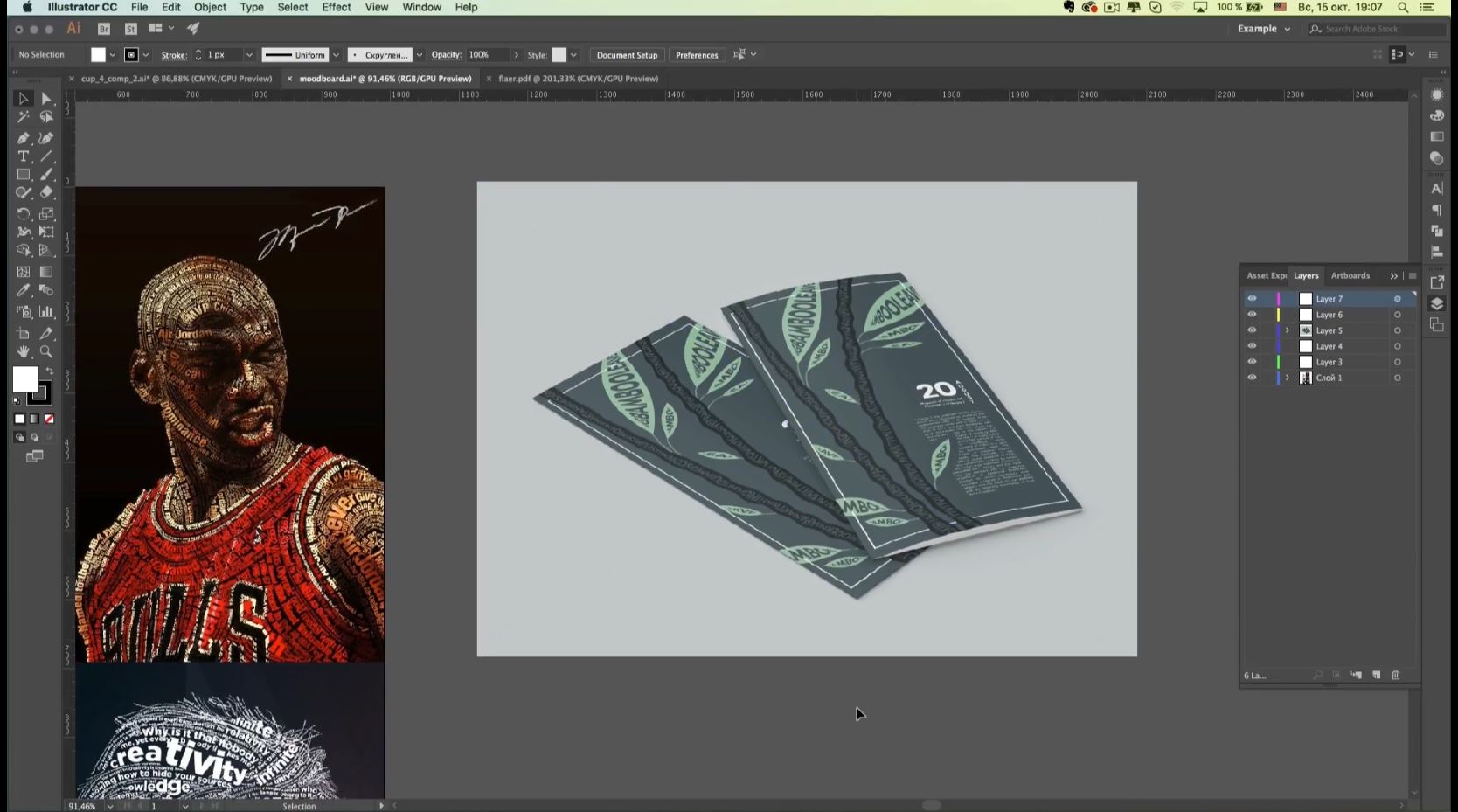Activate the Eyedropper tool
The image size is (1458, 812).
(x=24, y=290)
